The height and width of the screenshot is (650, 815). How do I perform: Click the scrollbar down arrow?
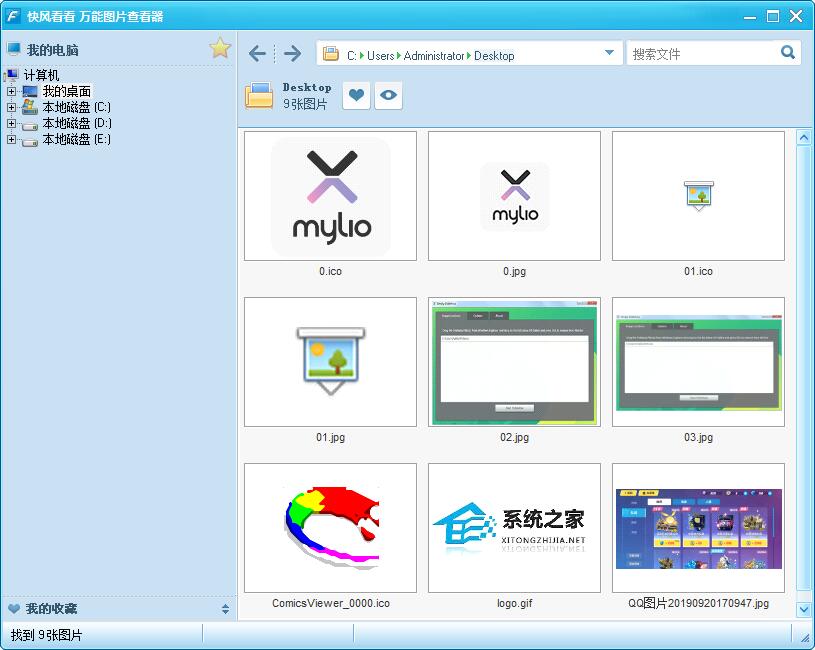804,609
